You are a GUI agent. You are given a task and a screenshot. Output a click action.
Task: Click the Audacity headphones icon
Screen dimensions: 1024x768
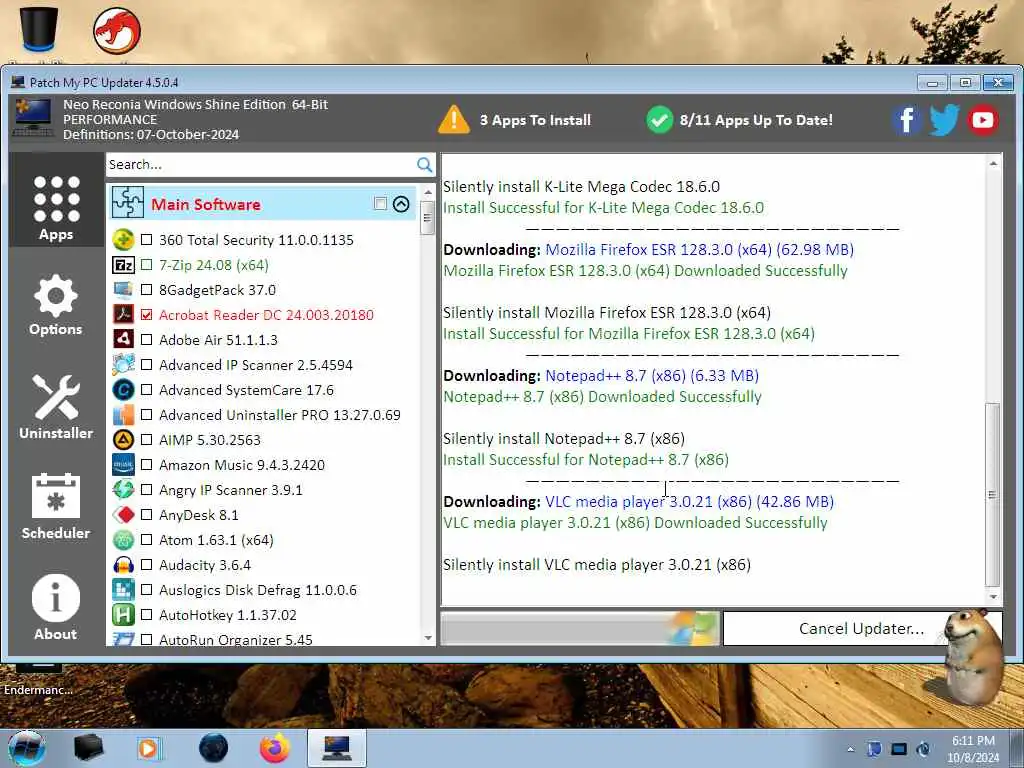[x=123, y=565]
